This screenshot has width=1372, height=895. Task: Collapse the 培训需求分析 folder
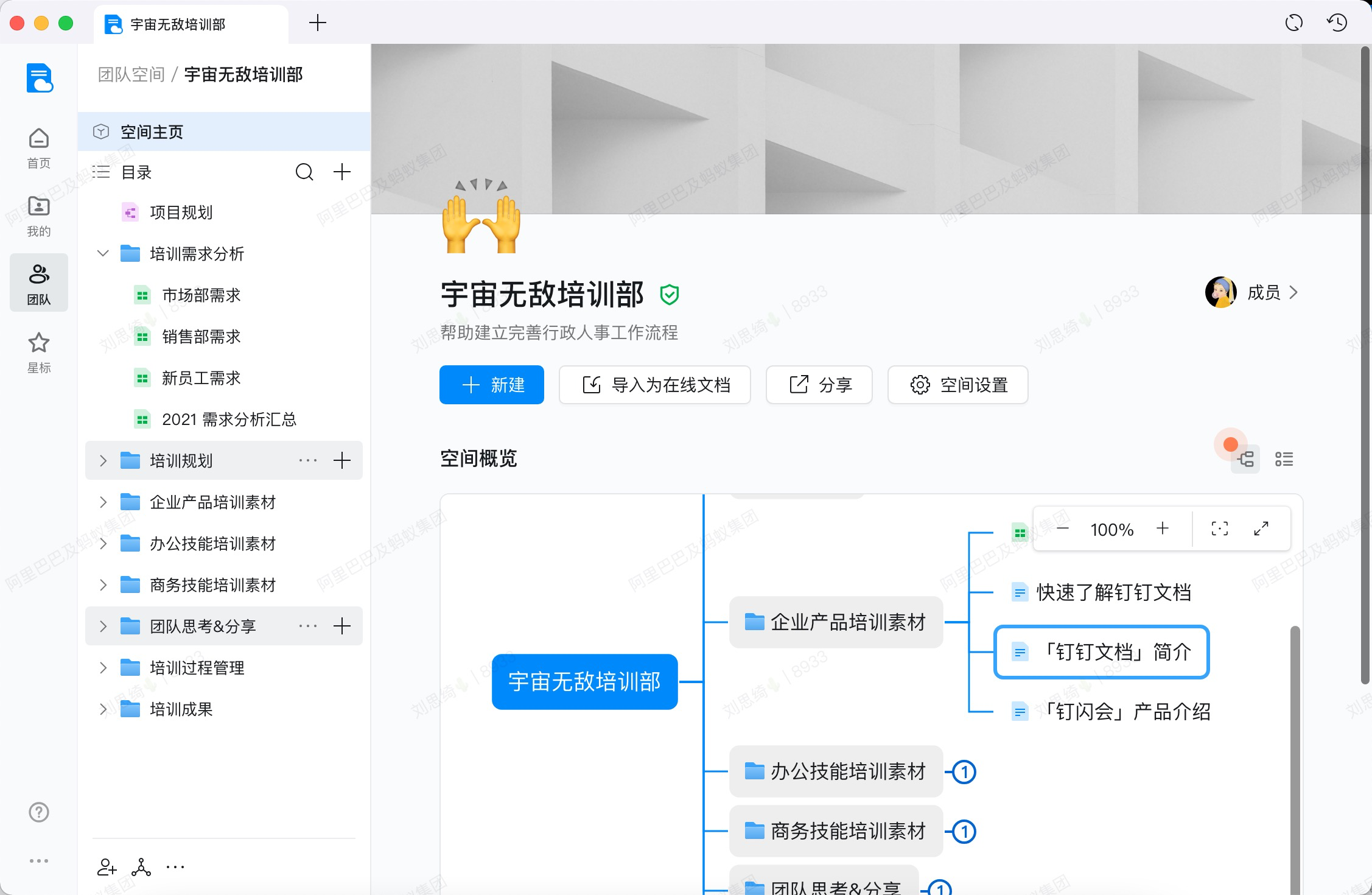pyautogui.click(x=103, y=254)
